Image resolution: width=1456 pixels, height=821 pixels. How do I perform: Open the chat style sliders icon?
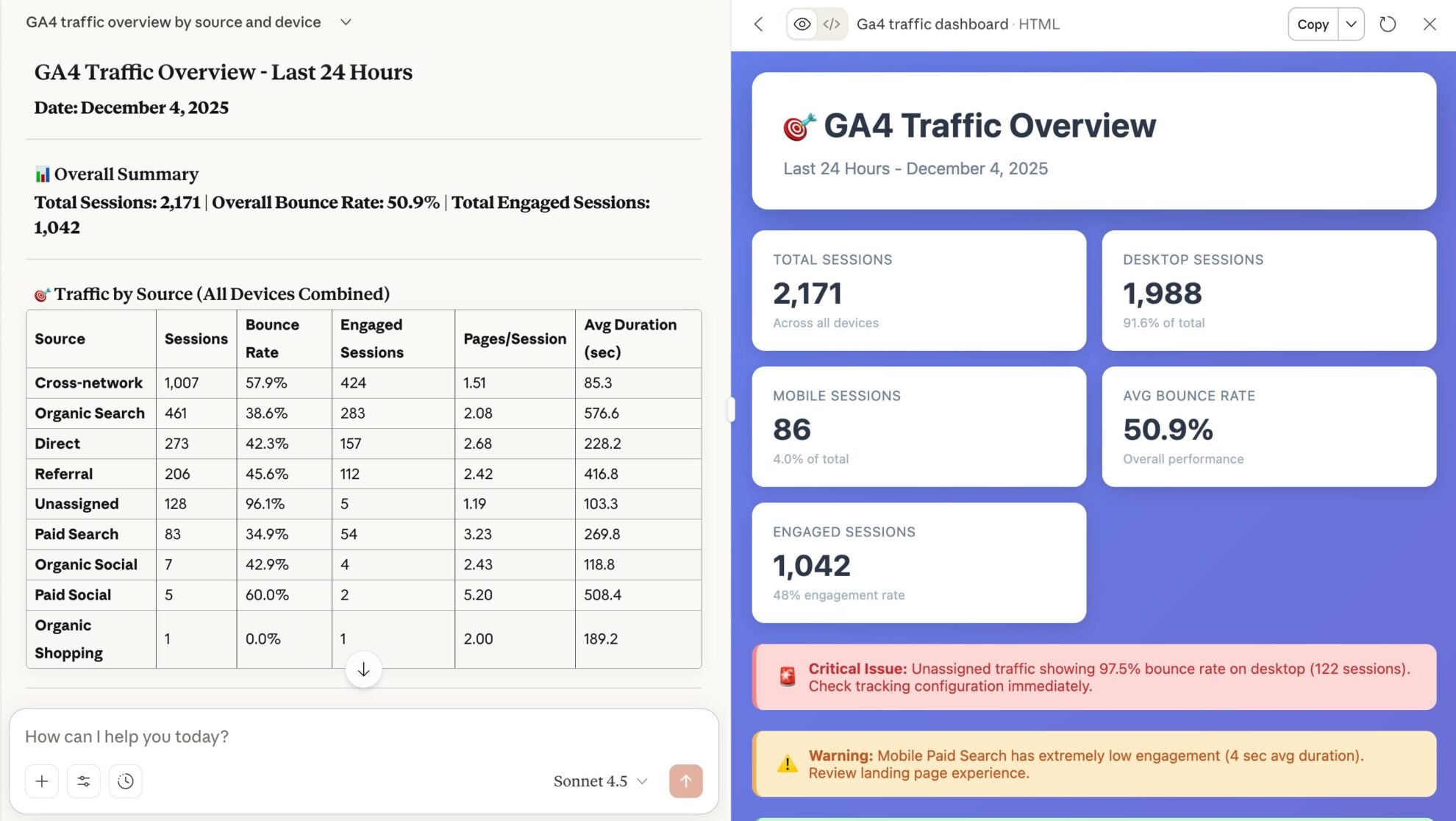pyautogui.click(x=83, y=781)
